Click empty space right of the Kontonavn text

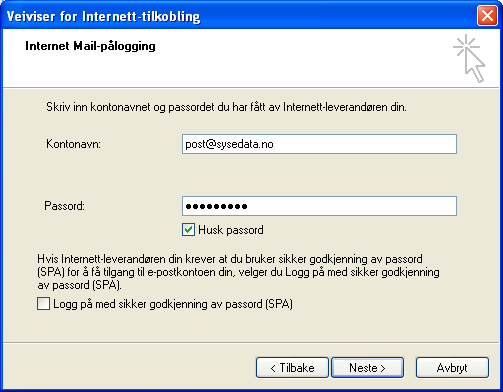click(x=365, y=144)
